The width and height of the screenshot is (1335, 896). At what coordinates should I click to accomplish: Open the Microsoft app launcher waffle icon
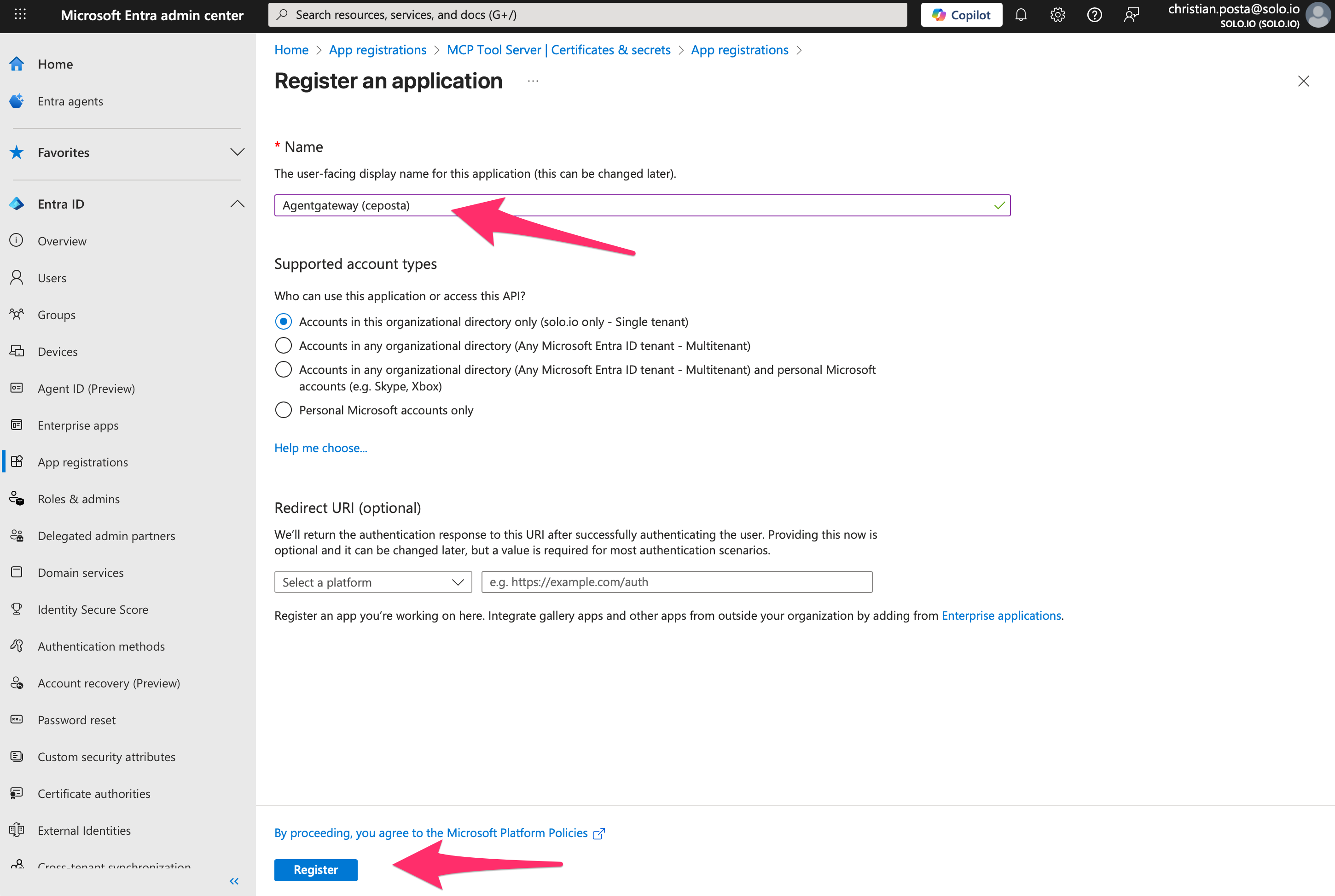coord(21,15)
